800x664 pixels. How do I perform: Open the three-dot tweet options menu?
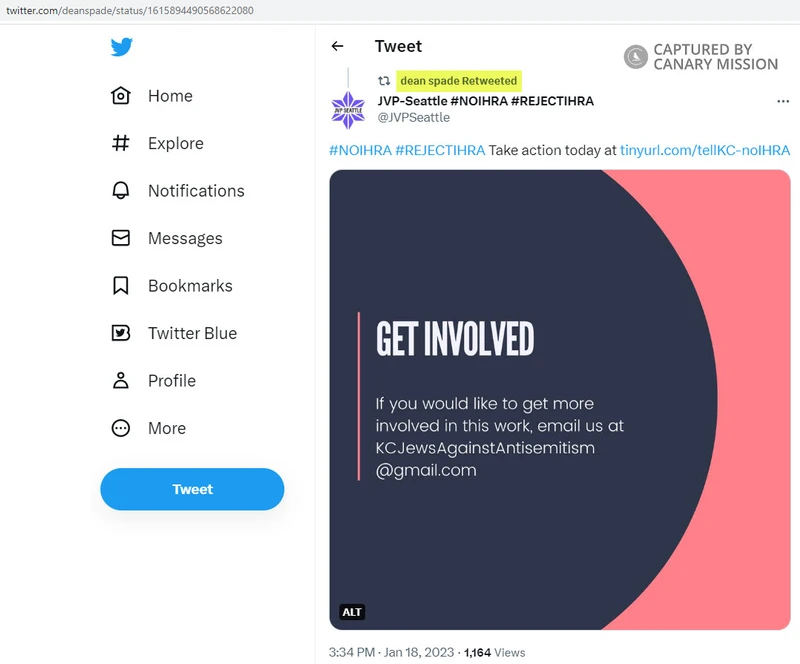[x=783, y=101]
